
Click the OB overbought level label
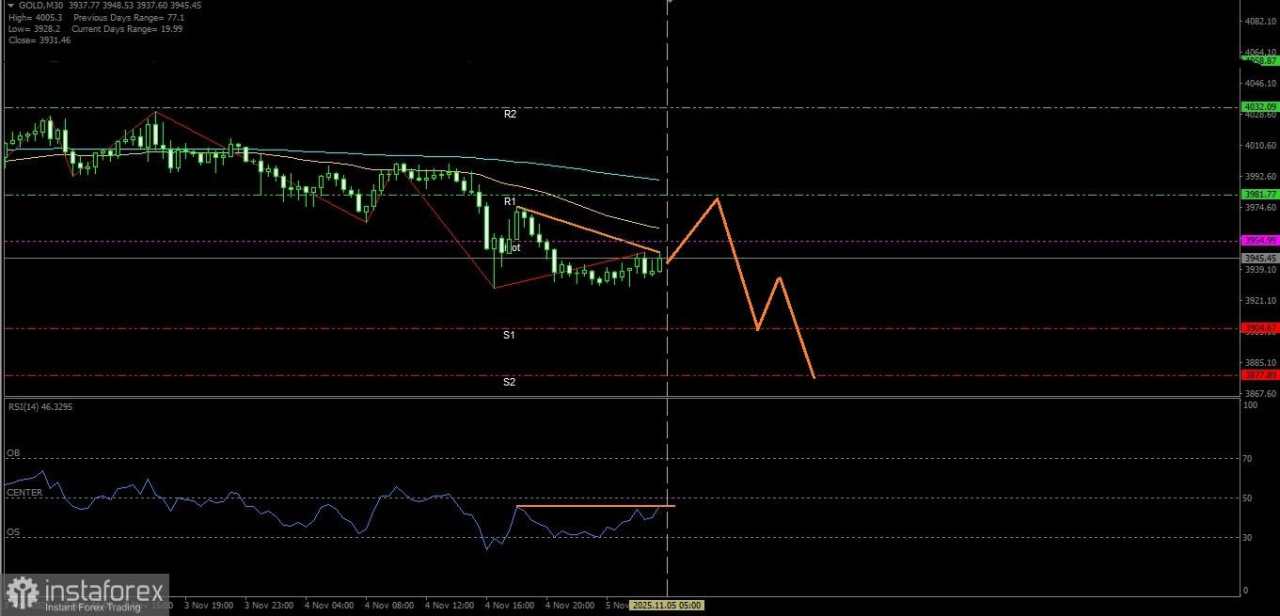click(13, 453)
